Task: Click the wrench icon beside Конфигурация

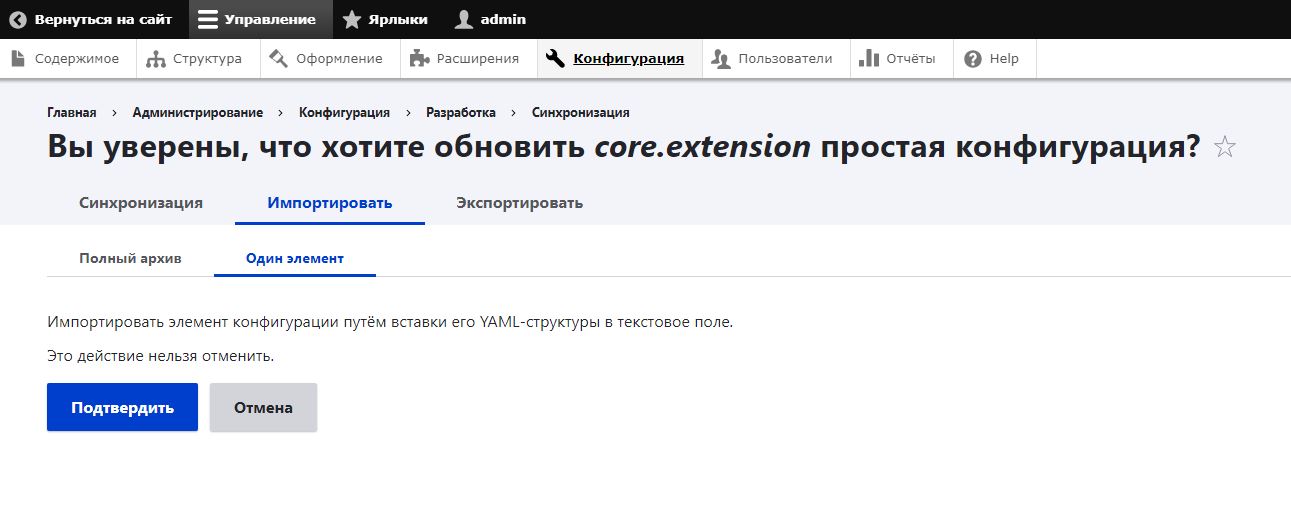Action: [x=556, y=59]
